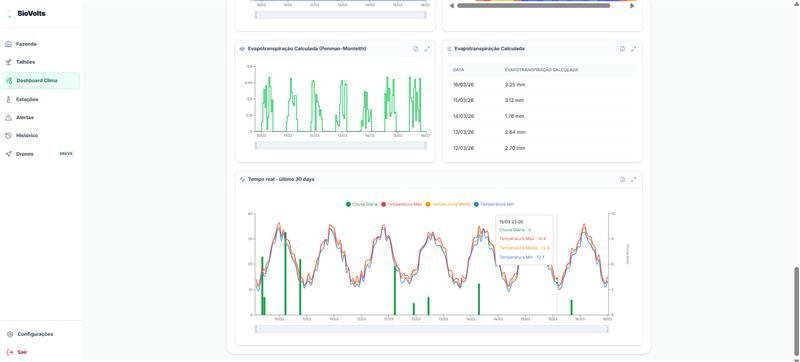
Task: Click the top-left chart zoom slider
Action: 341,15
